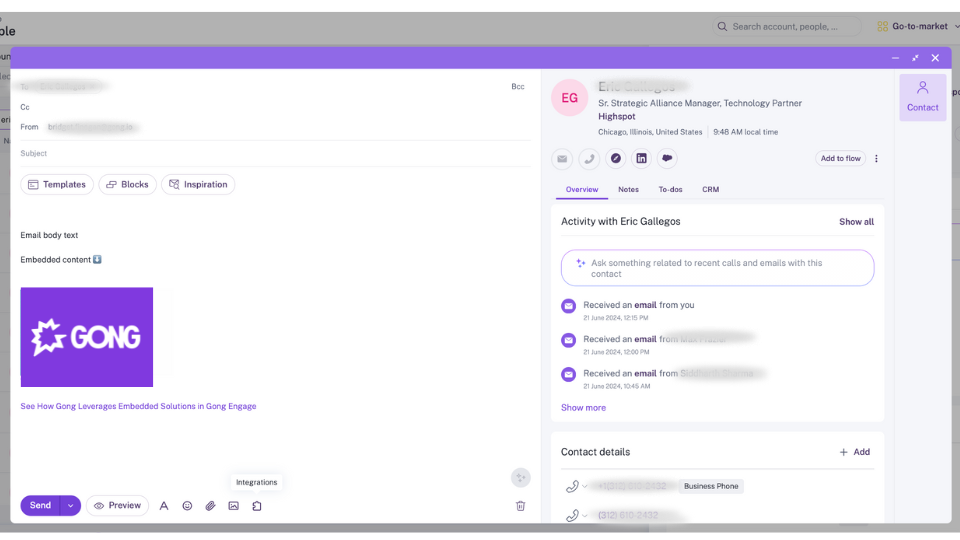Switch to the CRM tab
Image resolution: width=960 pixels, height=540 pixels.
710,189
